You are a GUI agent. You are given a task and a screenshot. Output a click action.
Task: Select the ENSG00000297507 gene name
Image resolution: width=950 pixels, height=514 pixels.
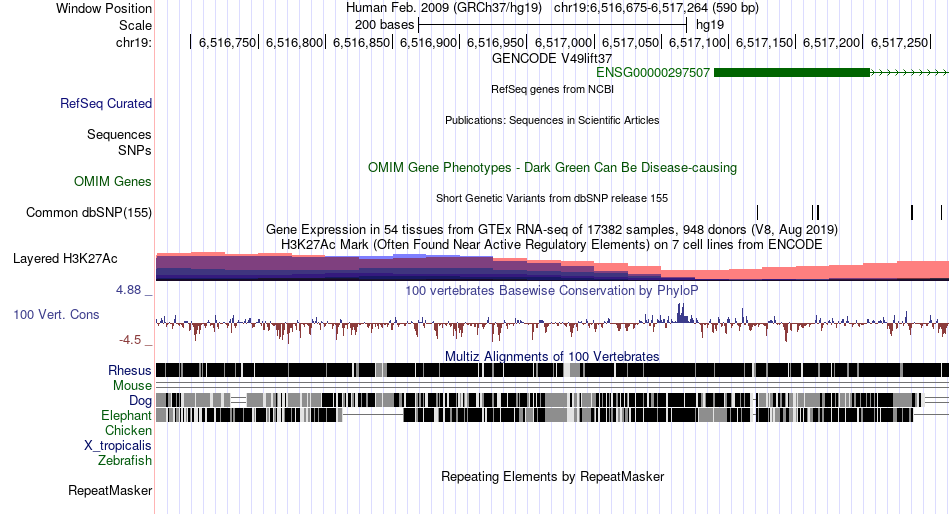653,73
